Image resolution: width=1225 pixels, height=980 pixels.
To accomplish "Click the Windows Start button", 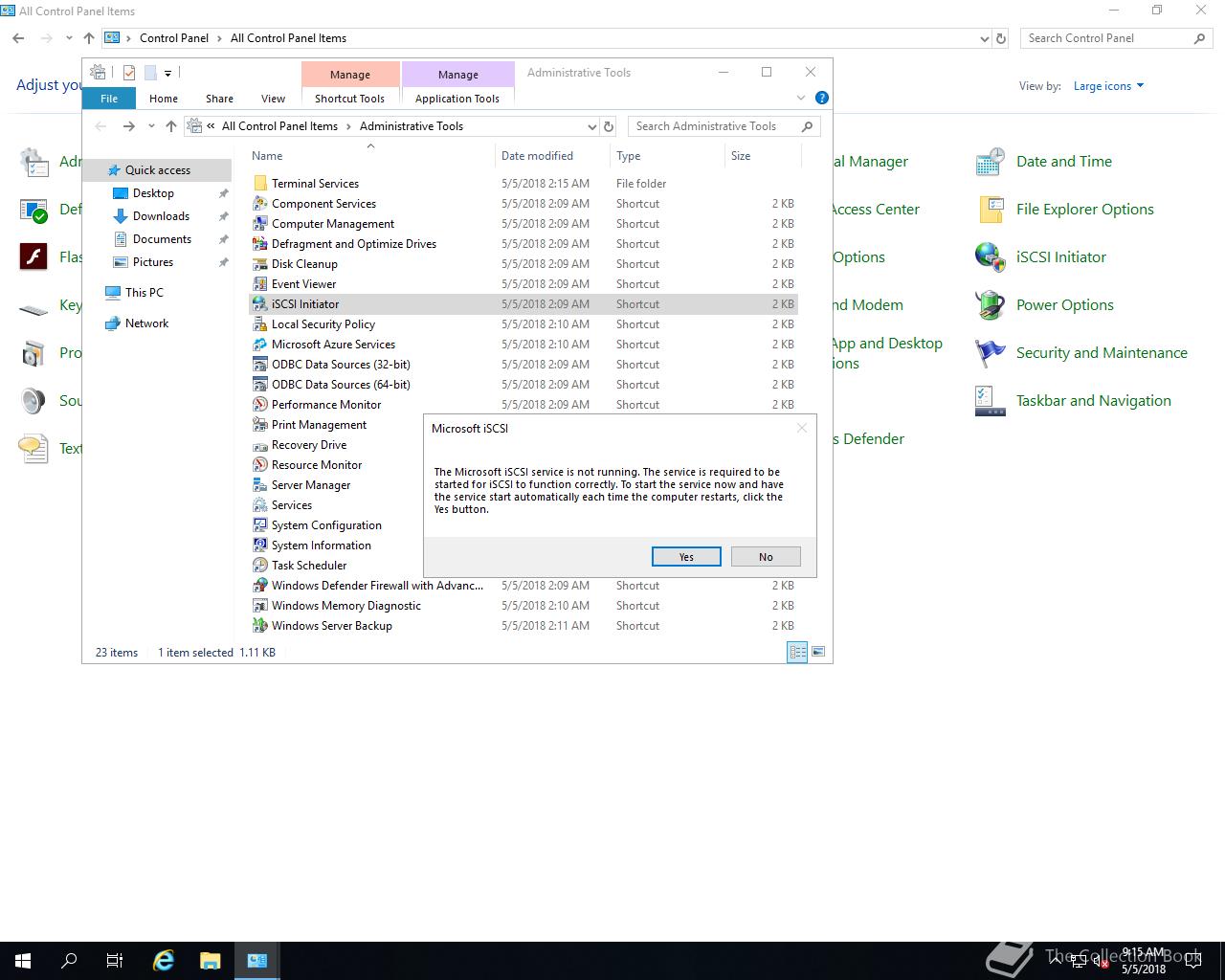I will coord(23,961).
